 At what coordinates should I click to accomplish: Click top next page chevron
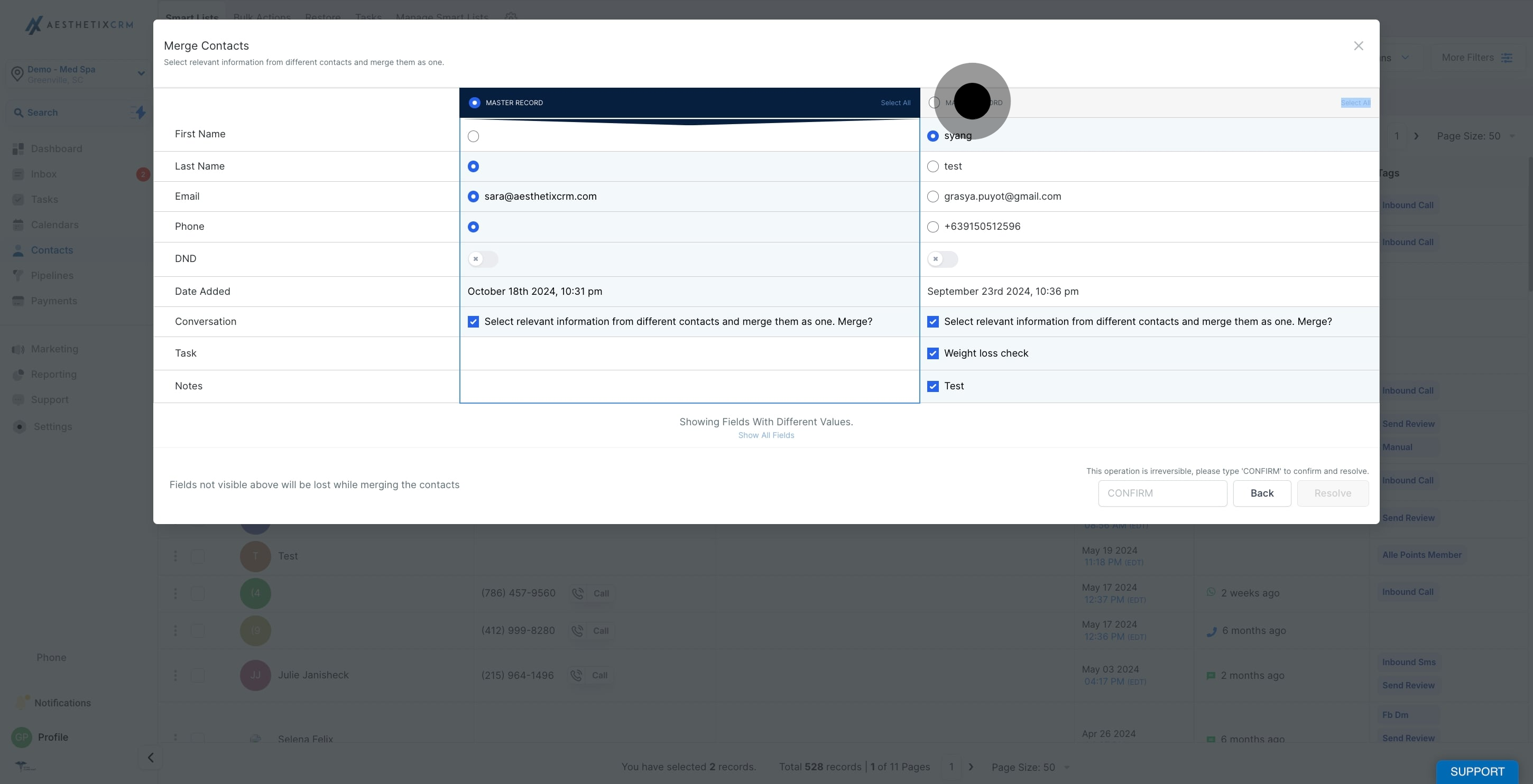tap(1416, 136)
